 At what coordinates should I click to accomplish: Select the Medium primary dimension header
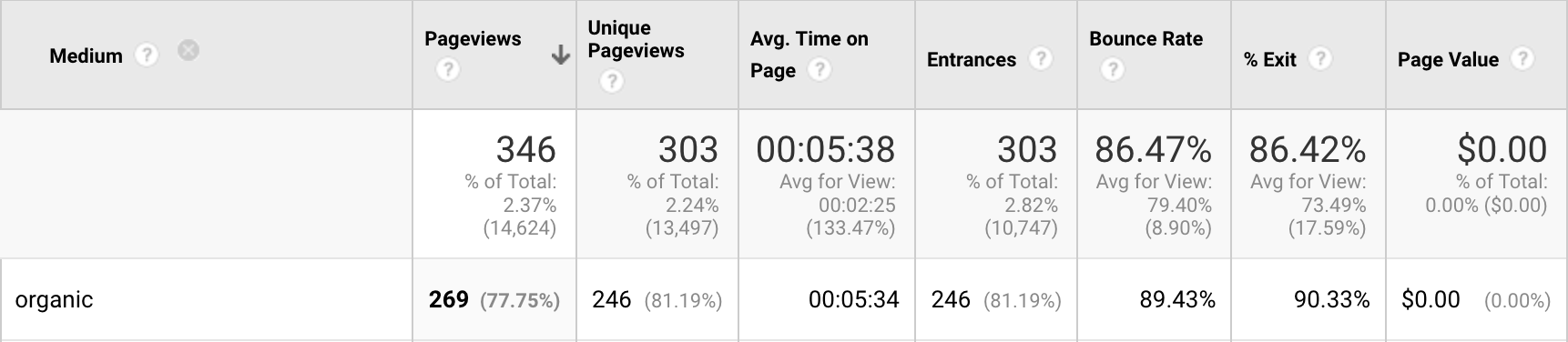click(86, 56)
